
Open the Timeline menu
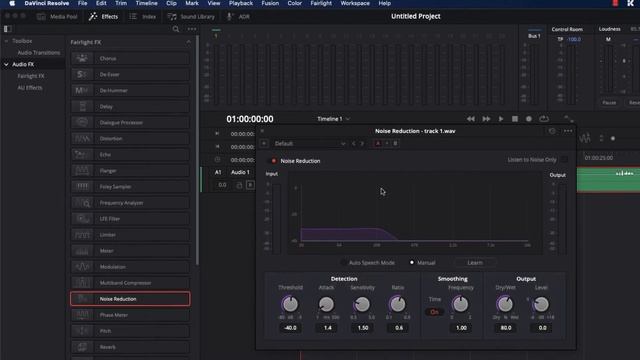(147, 3)
